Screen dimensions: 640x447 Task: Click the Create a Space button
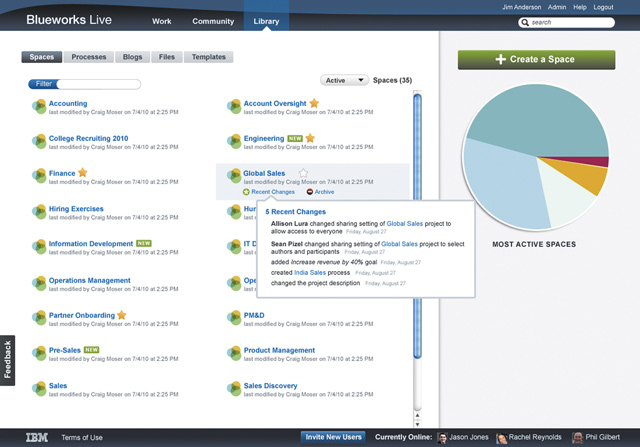pyautogui.click(x=536, y=60)
